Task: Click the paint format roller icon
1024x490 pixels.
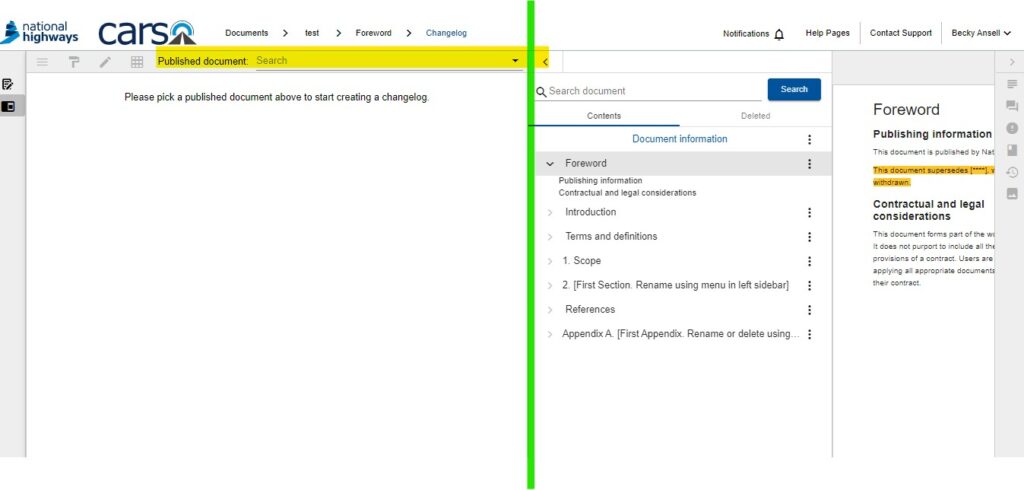Action: [74, 62]
